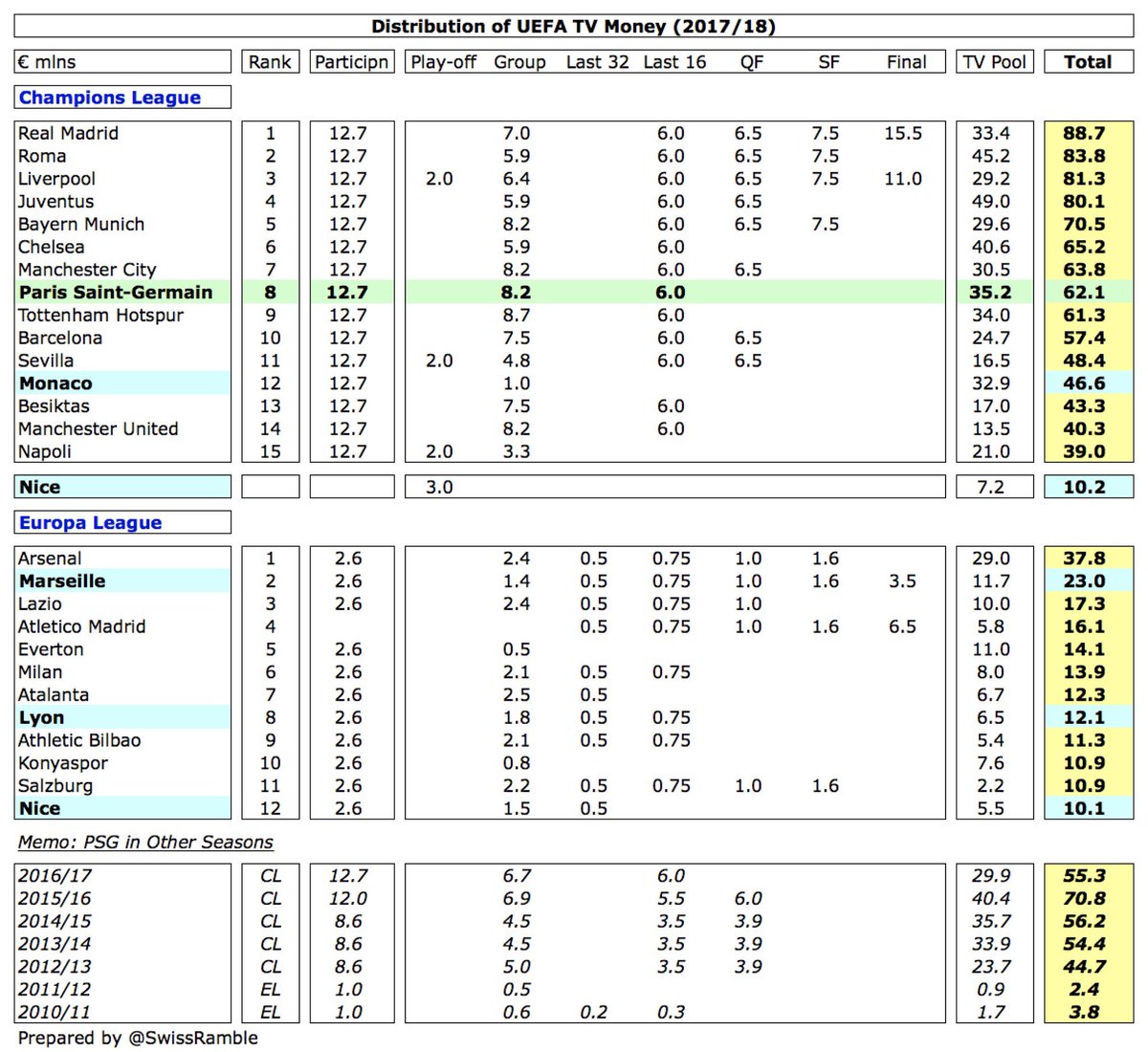Screen dimensions: 1148x1052
Task: Select the highlighted 'Monaco' row label
Action: pyautogui.click(x=55, y=384)
